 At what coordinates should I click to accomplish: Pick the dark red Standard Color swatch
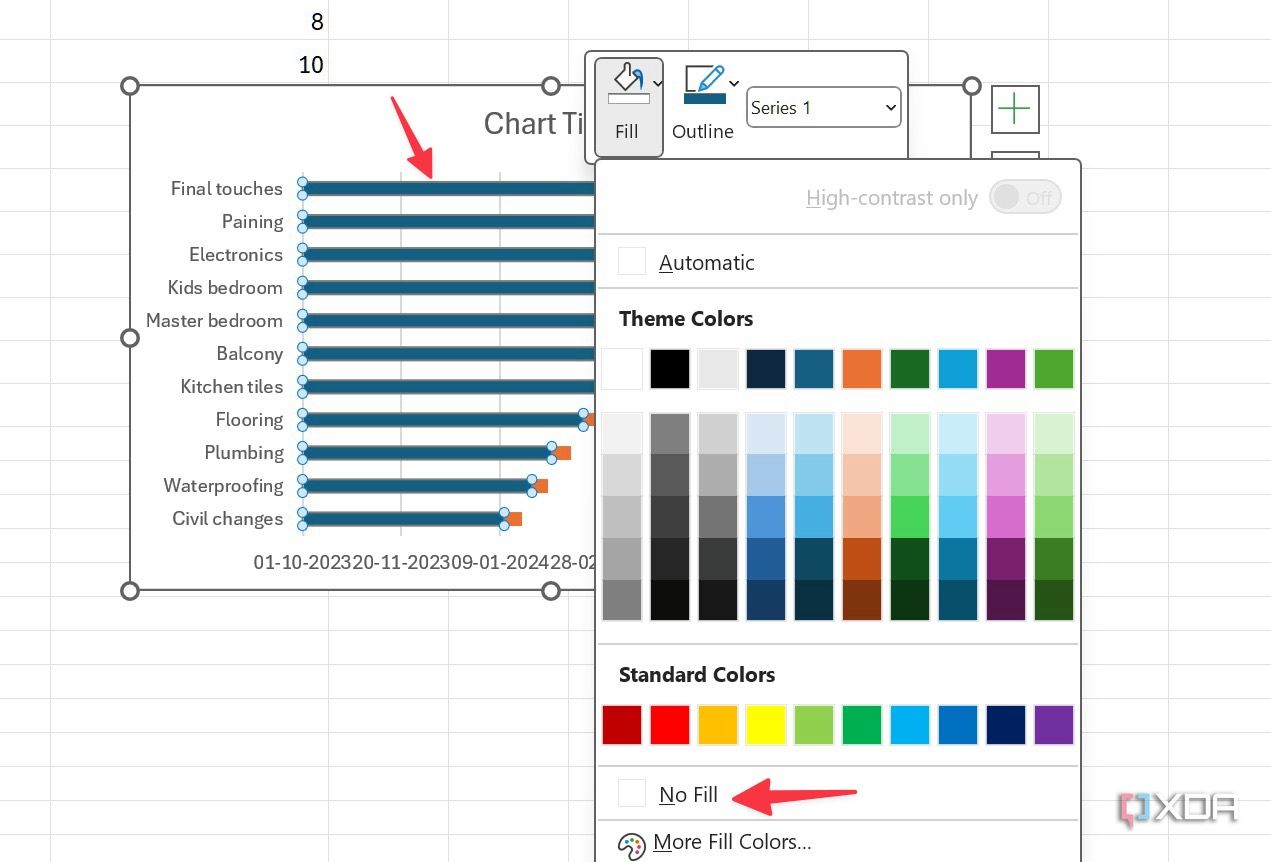pos(621,724)
